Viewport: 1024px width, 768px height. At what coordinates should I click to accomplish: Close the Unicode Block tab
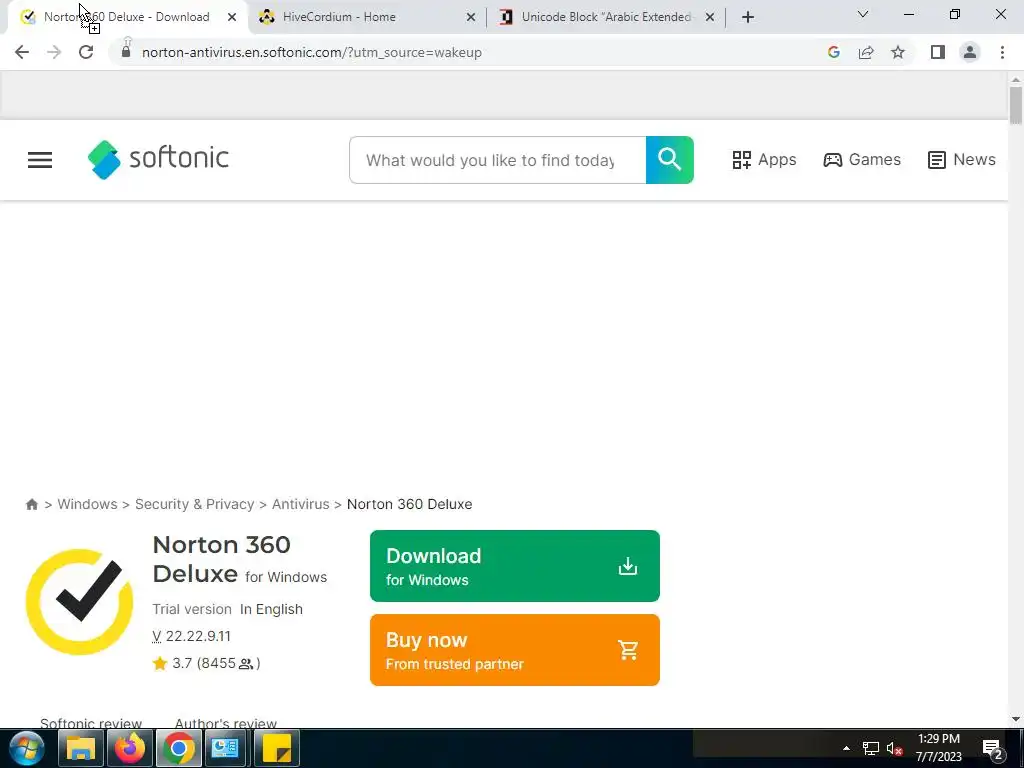pos(710,17)
